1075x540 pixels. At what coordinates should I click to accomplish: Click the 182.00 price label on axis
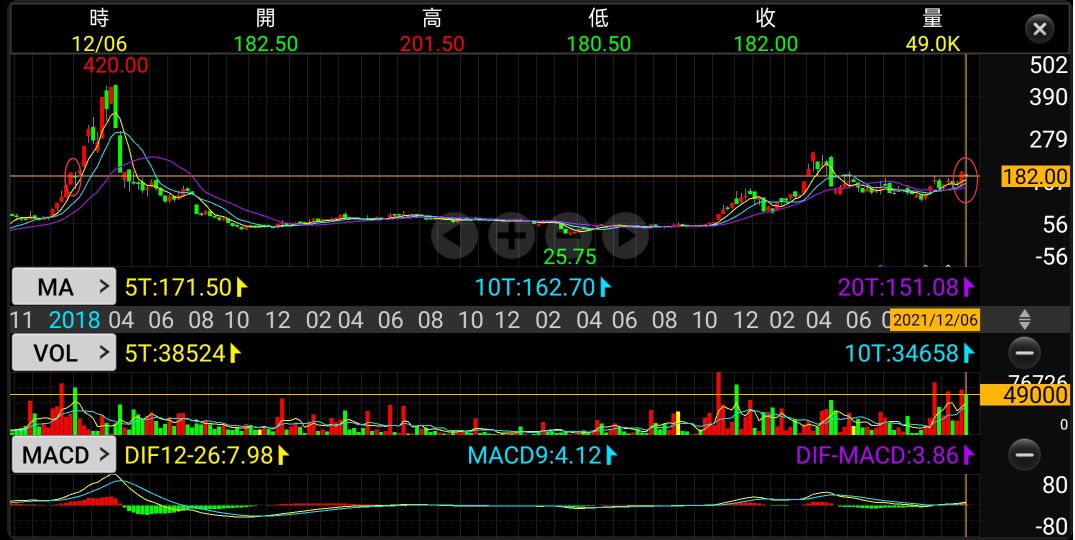pyautogui.click(x=1034, y=177)
